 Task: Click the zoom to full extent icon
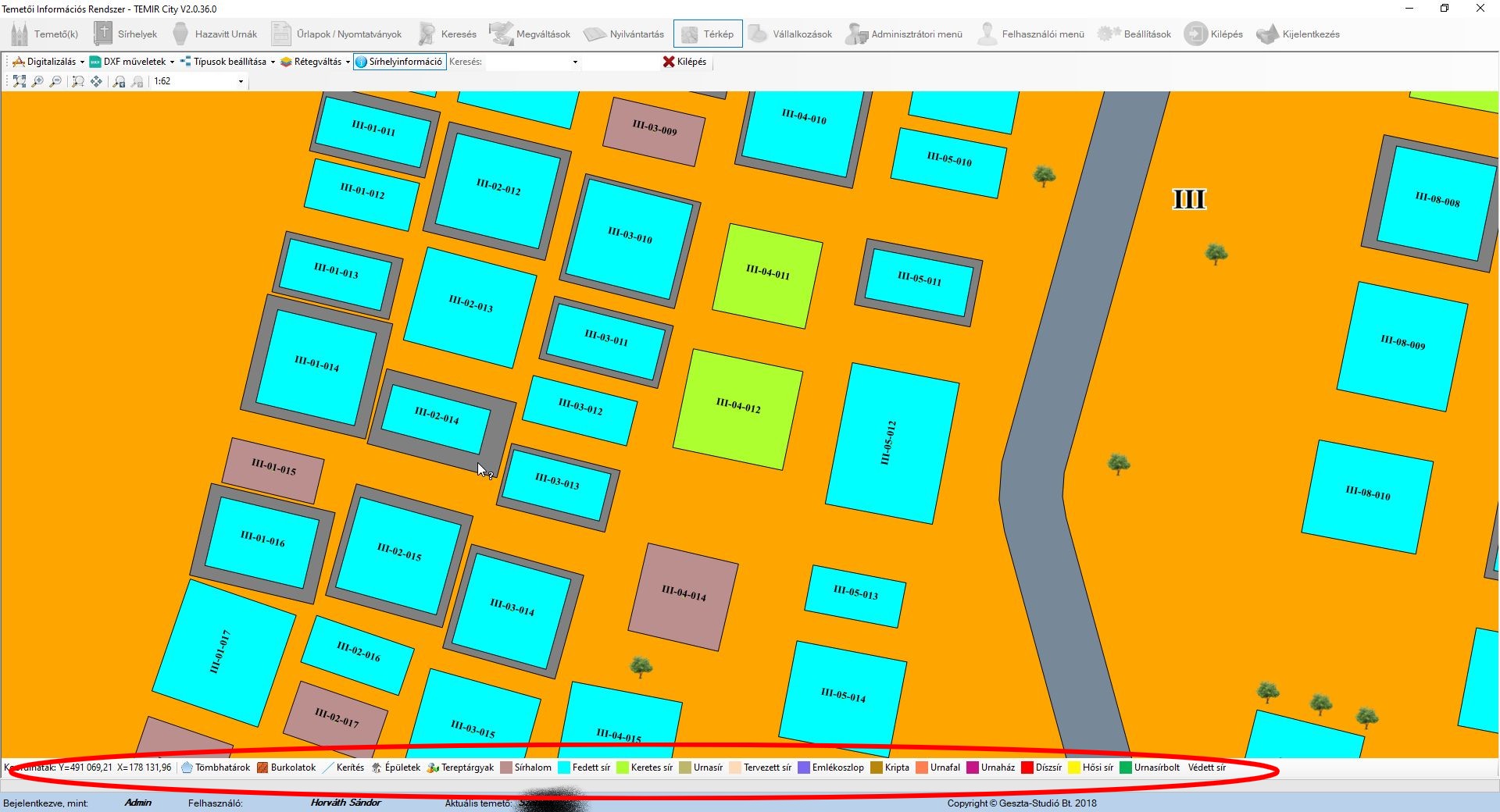point(20,81)
